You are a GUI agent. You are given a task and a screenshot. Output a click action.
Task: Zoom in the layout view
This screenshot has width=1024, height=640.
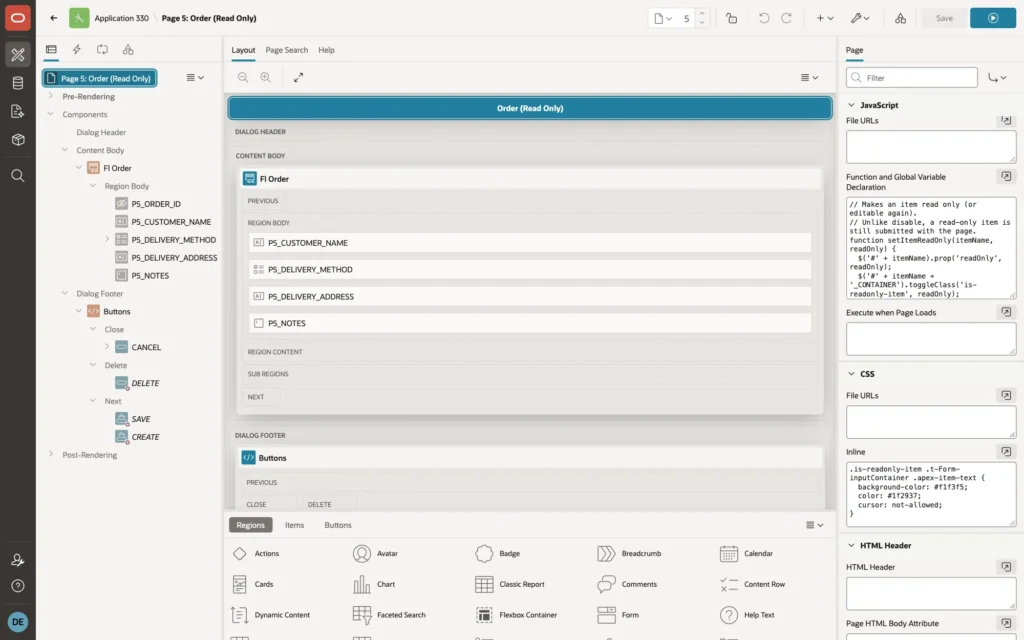click(x=265, y=77)
